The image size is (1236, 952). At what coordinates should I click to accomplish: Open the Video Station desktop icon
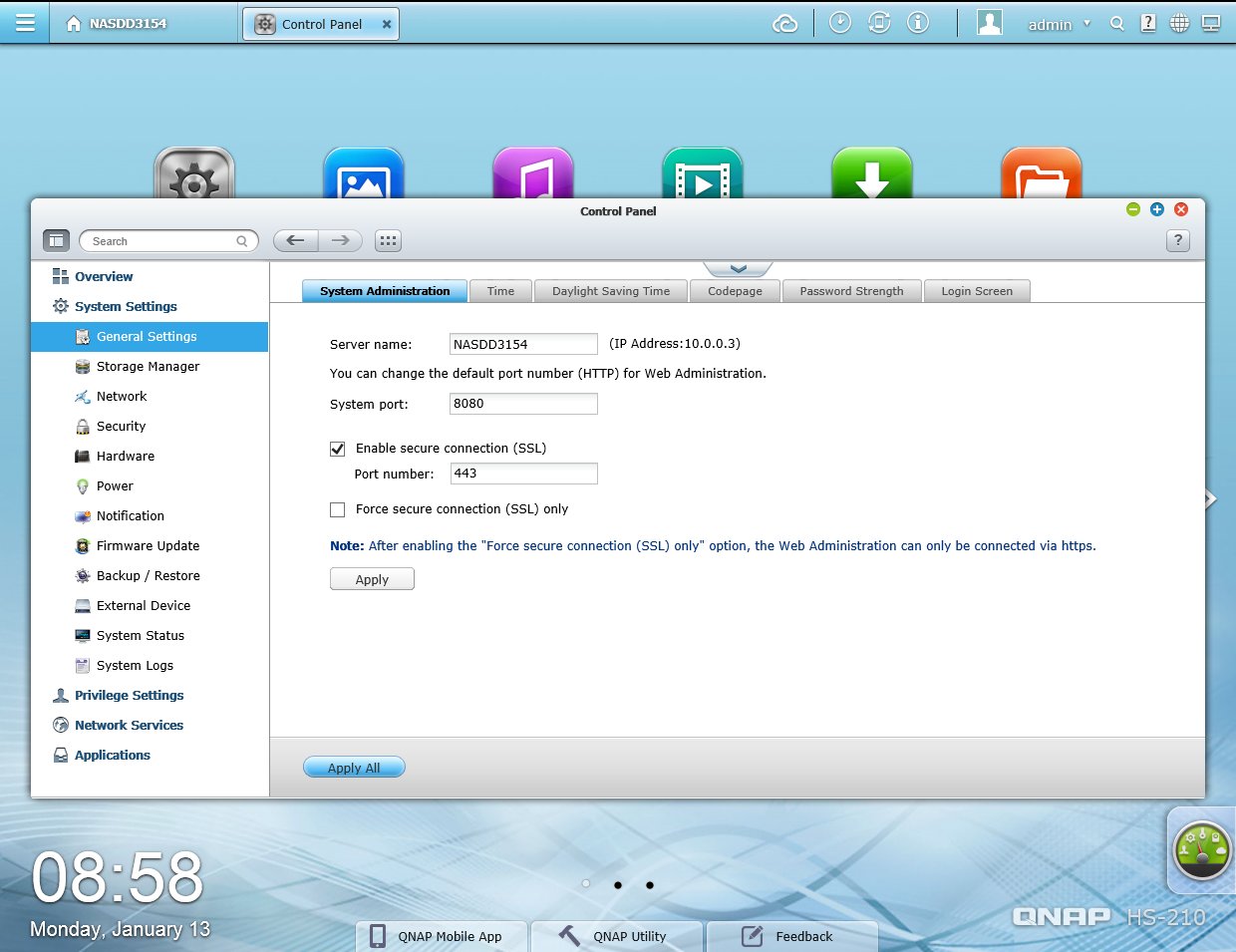(x=703, y=173)
